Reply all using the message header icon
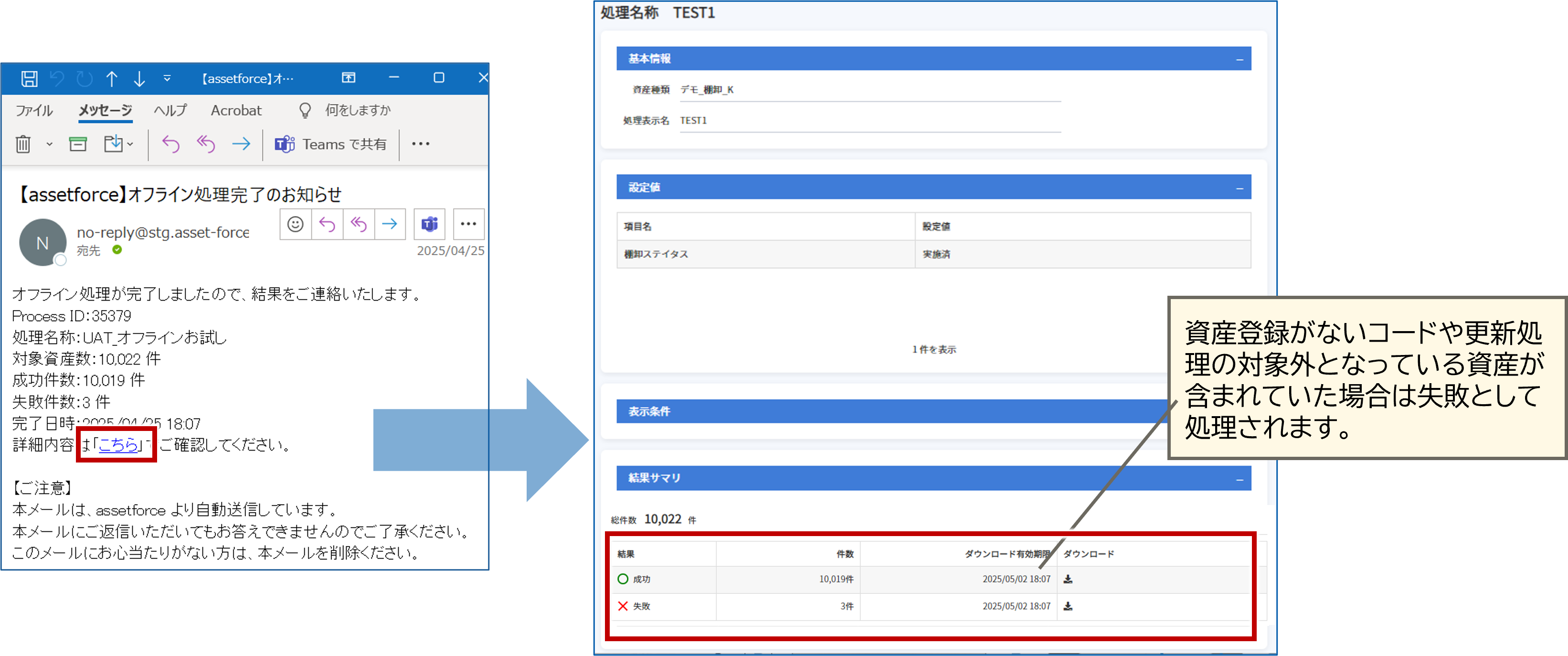Viewport: 1568px width, 656px height. click(359, 224)
